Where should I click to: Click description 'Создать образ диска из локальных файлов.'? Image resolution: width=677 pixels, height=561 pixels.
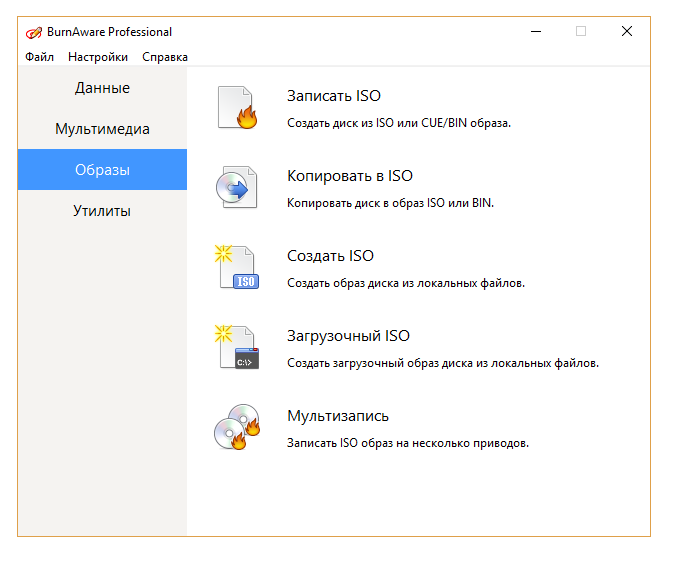point(406,283)
